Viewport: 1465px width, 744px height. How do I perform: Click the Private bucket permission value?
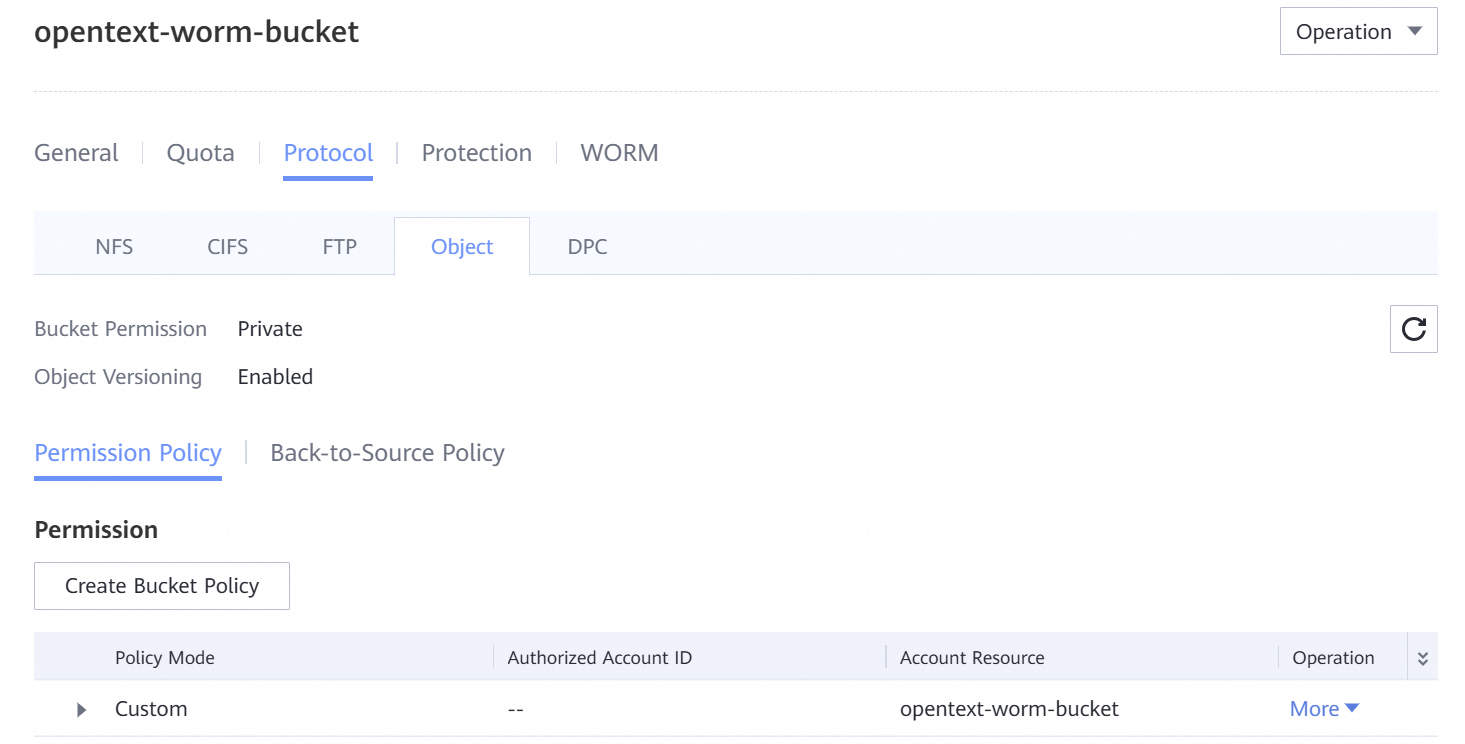(270, 329)
